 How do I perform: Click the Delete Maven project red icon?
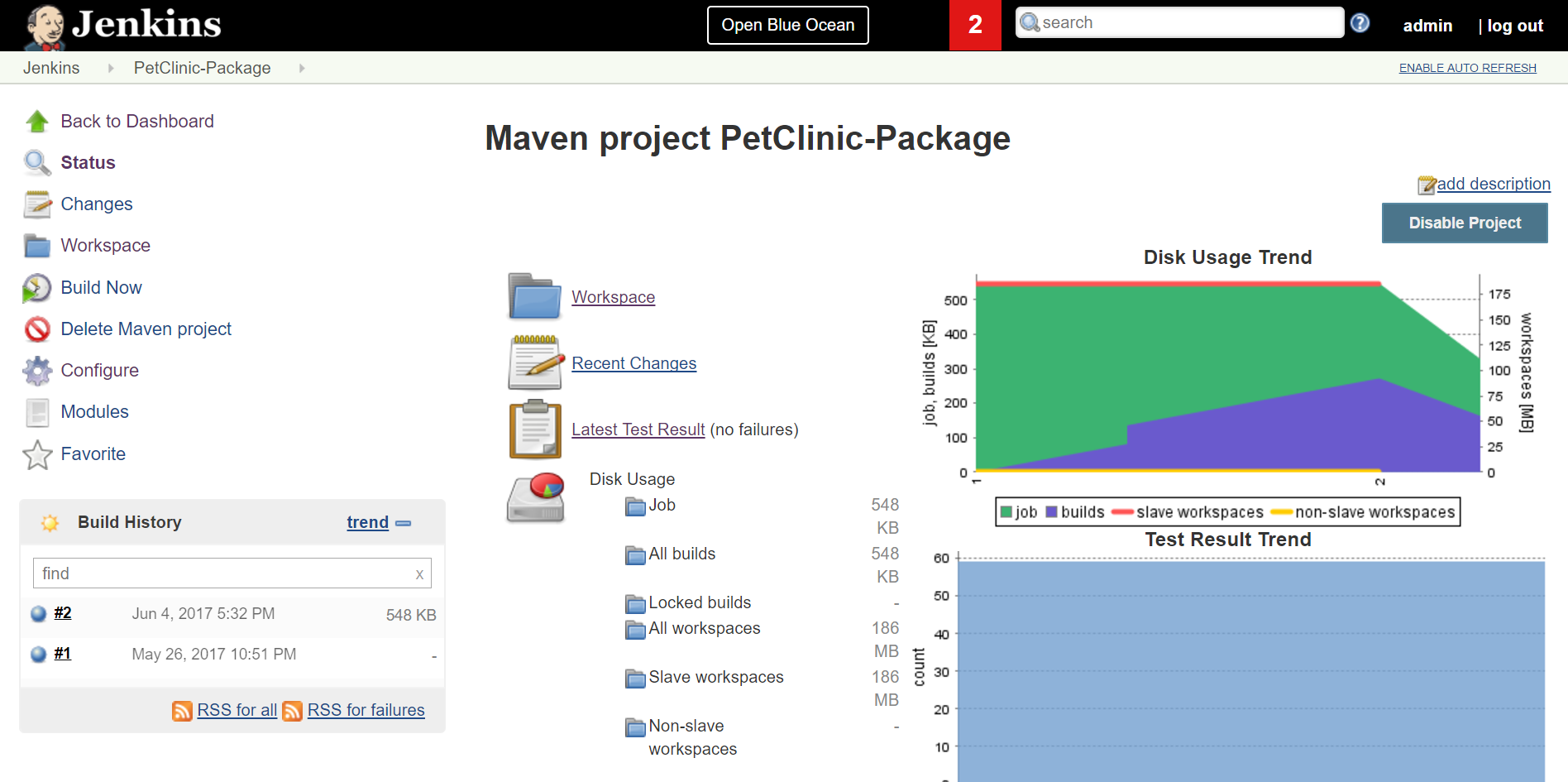click(37, 329)
